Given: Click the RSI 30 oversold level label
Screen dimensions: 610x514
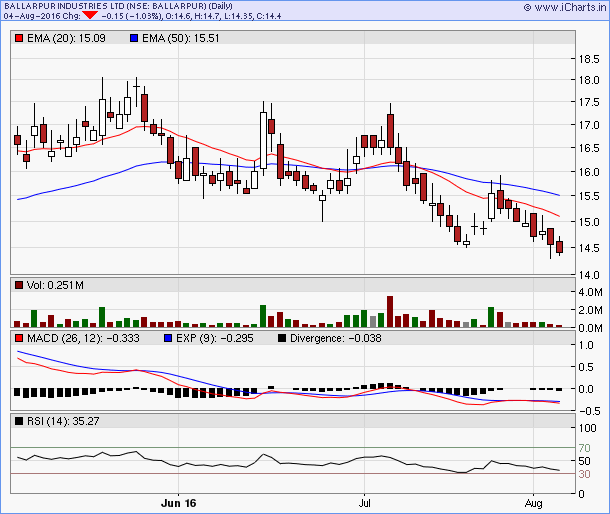Looking at the screenshot, I should pyautogui.click(x=584, y=474).
